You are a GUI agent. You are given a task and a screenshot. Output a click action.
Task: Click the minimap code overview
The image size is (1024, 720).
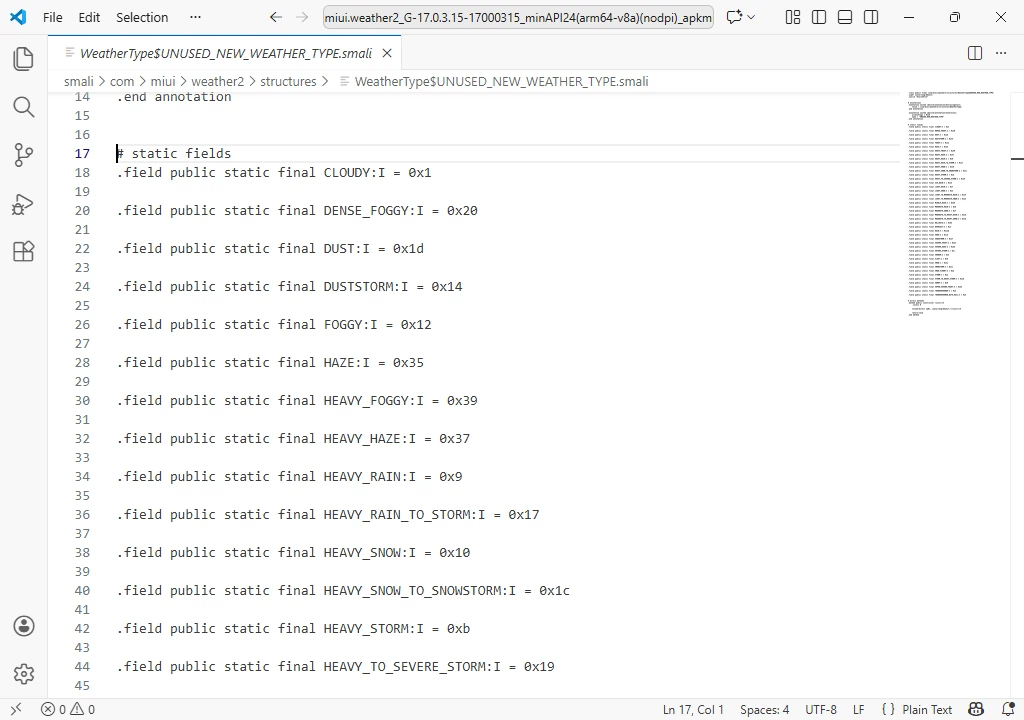pos(950,200)
